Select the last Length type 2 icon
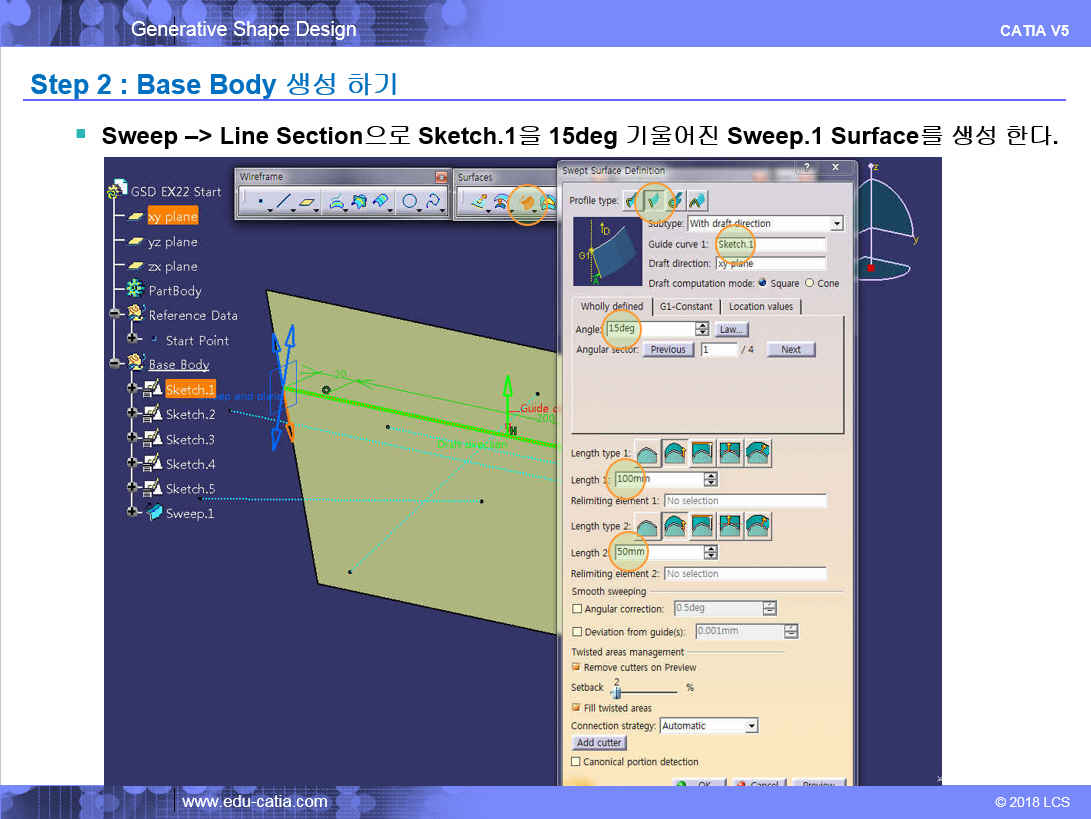Viewport: 1091px width, 819px height. [x=757, y=526]
